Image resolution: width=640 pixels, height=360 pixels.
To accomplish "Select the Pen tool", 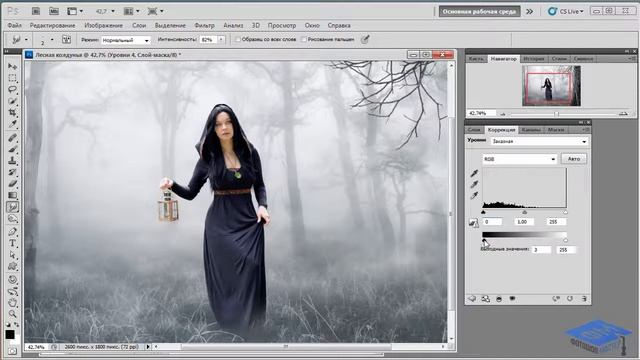I will (x=13, y=232).
